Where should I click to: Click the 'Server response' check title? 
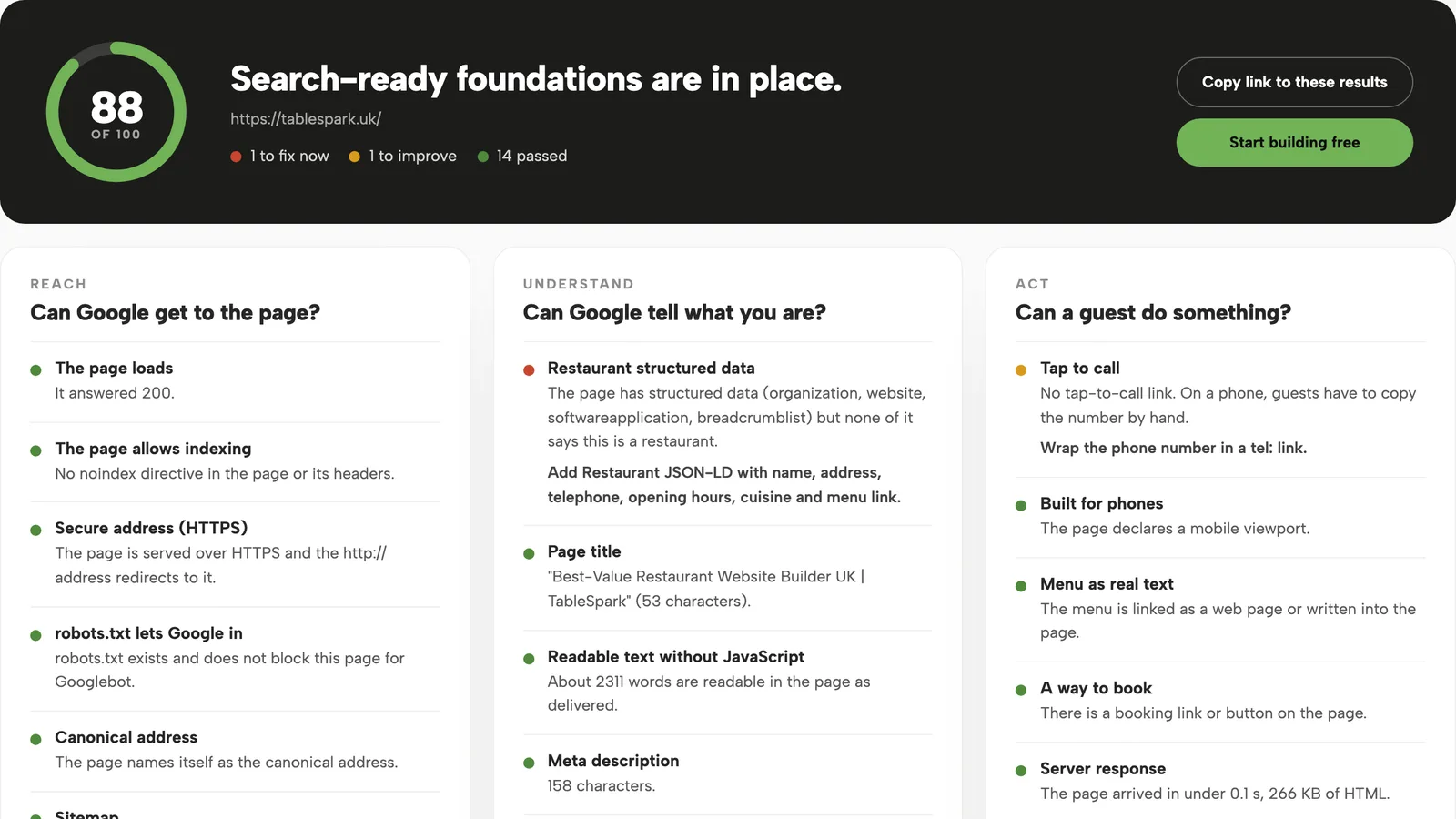pos(1103,769)
